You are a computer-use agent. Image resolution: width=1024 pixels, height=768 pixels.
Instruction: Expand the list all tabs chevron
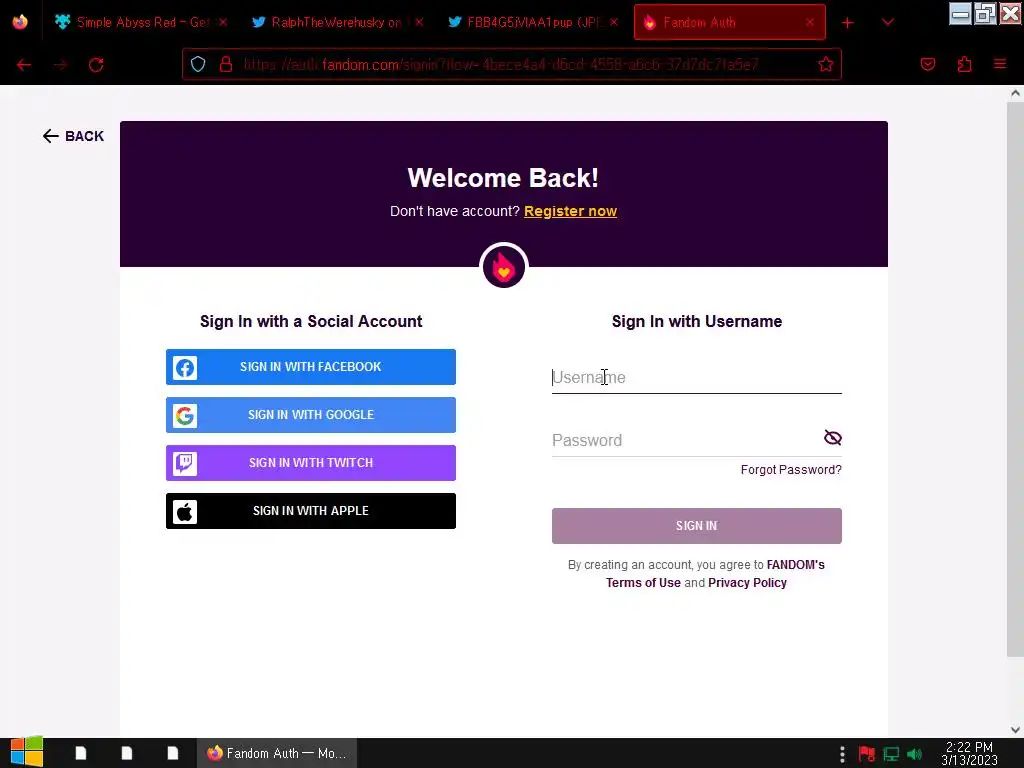pyautogui.click(x=888, y=22)
